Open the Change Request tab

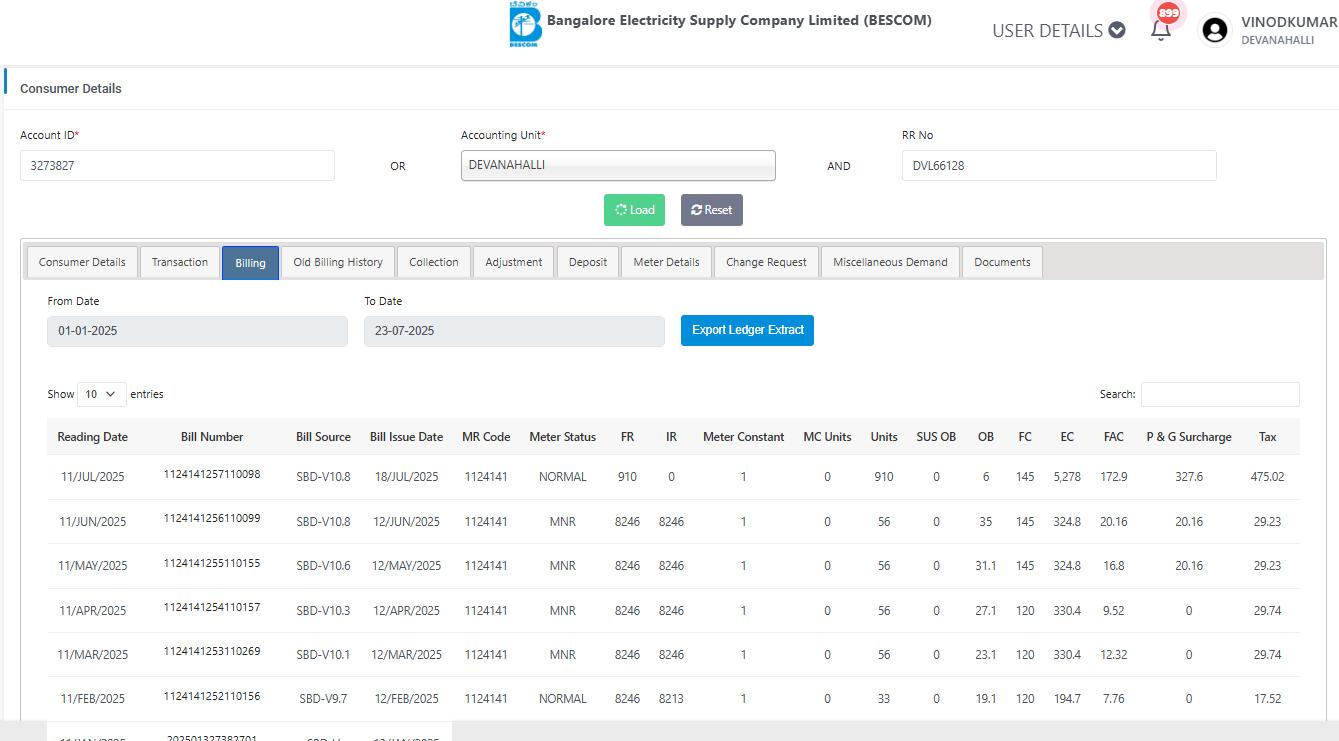point(766,262)
